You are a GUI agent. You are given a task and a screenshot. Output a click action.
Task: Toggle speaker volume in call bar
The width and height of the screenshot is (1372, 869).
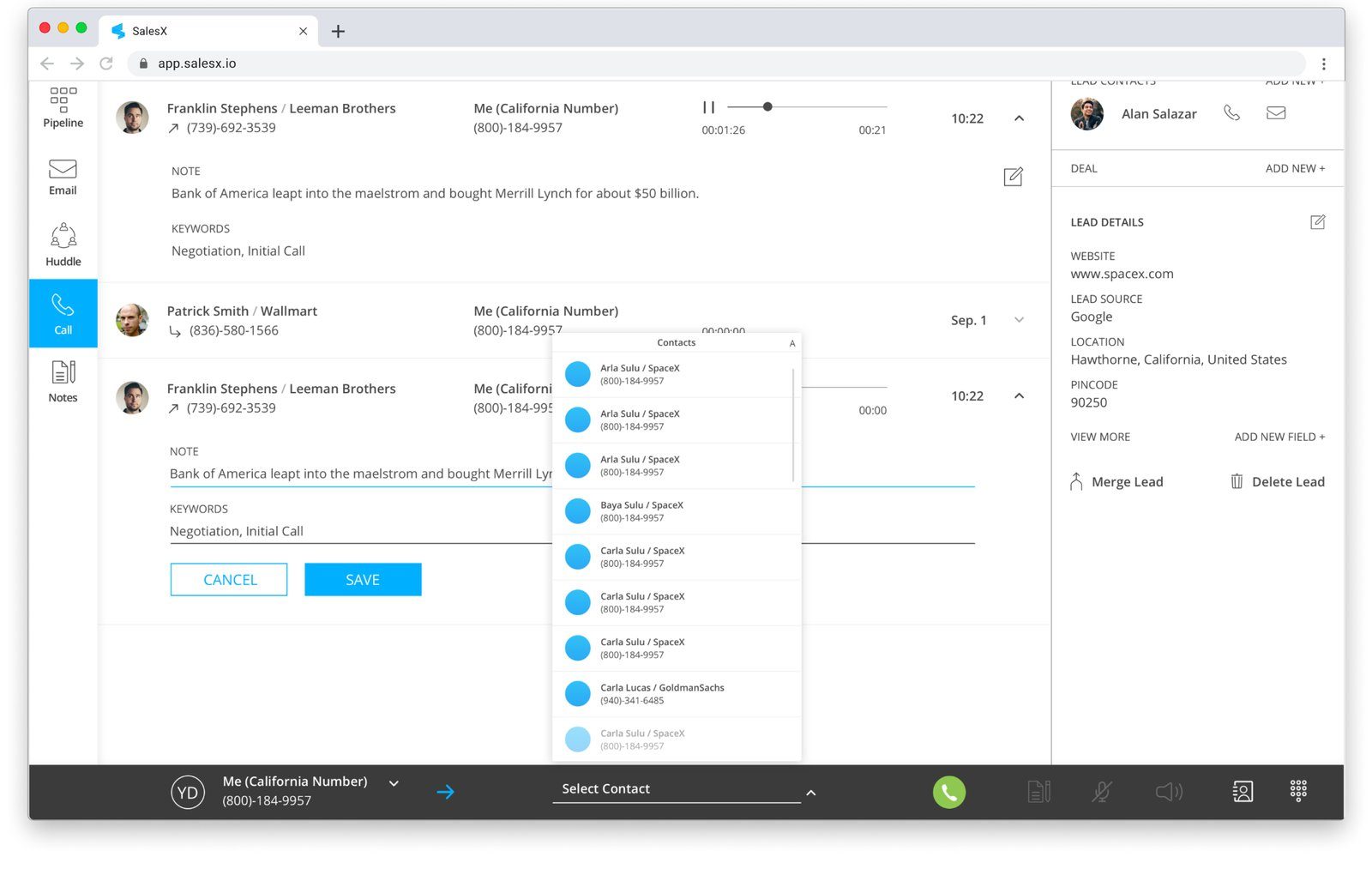tap(1168, 791)
